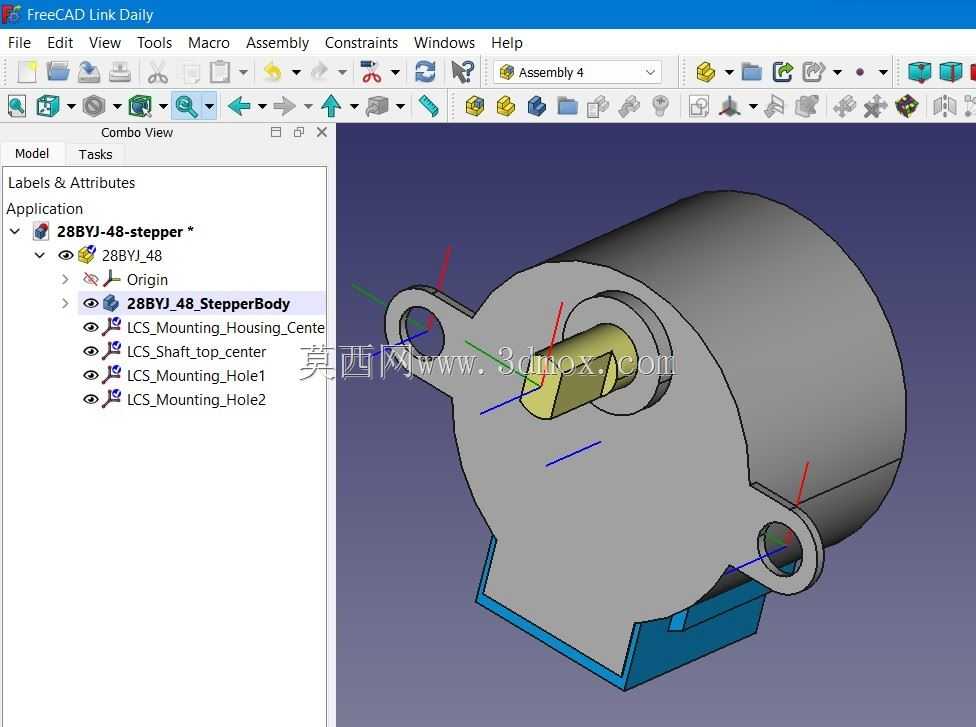Screen dimensions: 976x727
Task: Go back with the teal left arrow
Action: 239,106
